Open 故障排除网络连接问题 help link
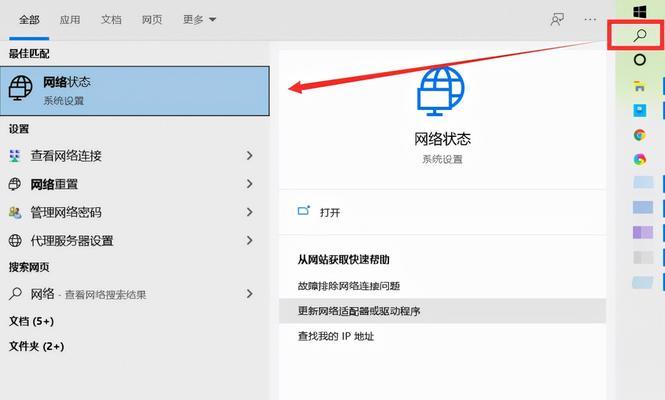This screenshot has width=665, height=400. click(x=349, y=286)
